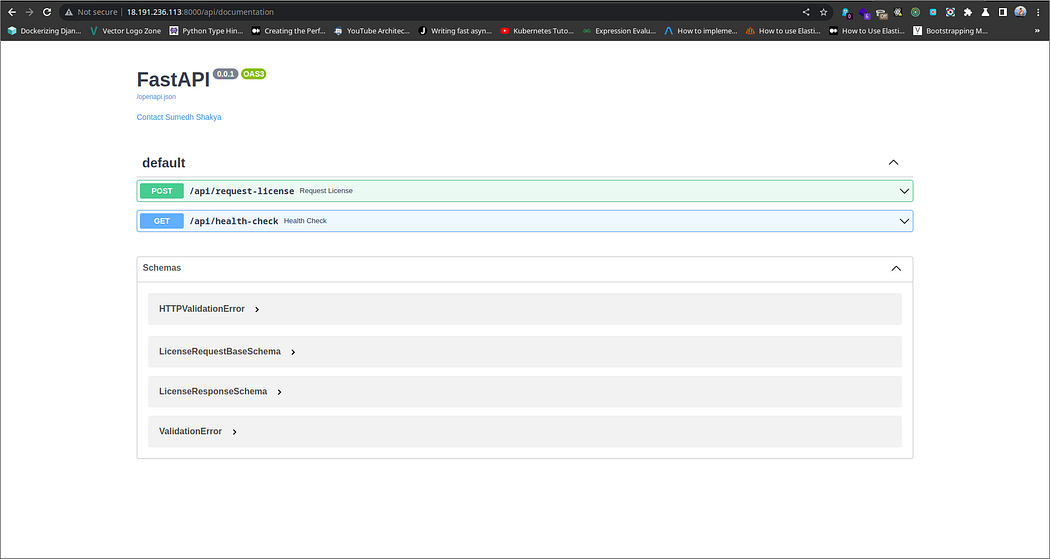Open the Expression Evalu... bookmark
This screenshot has width=1050, height=559.
tap(619, 31)
